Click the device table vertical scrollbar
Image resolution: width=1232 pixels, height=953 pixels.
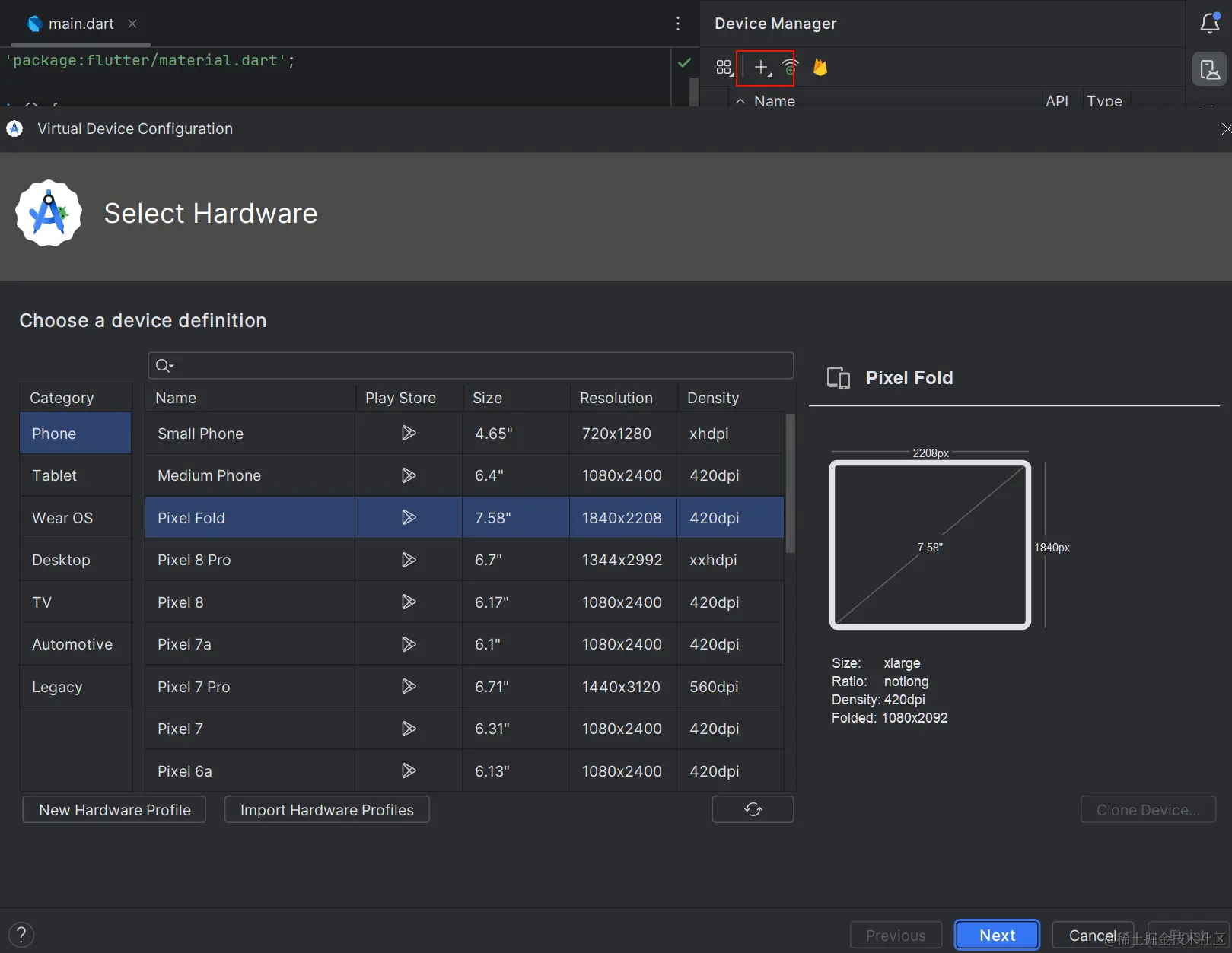[790, 483]
